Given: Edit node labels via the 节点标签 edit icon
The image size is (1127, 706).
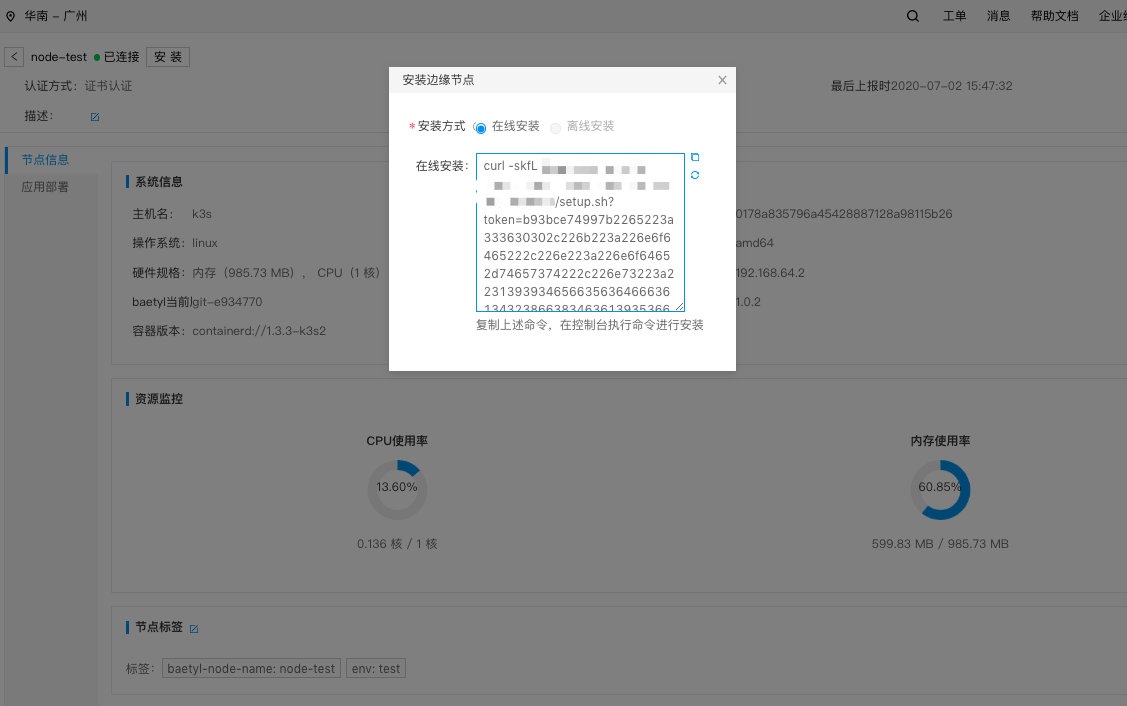Looking at the screenshot, I should (194, 628).
